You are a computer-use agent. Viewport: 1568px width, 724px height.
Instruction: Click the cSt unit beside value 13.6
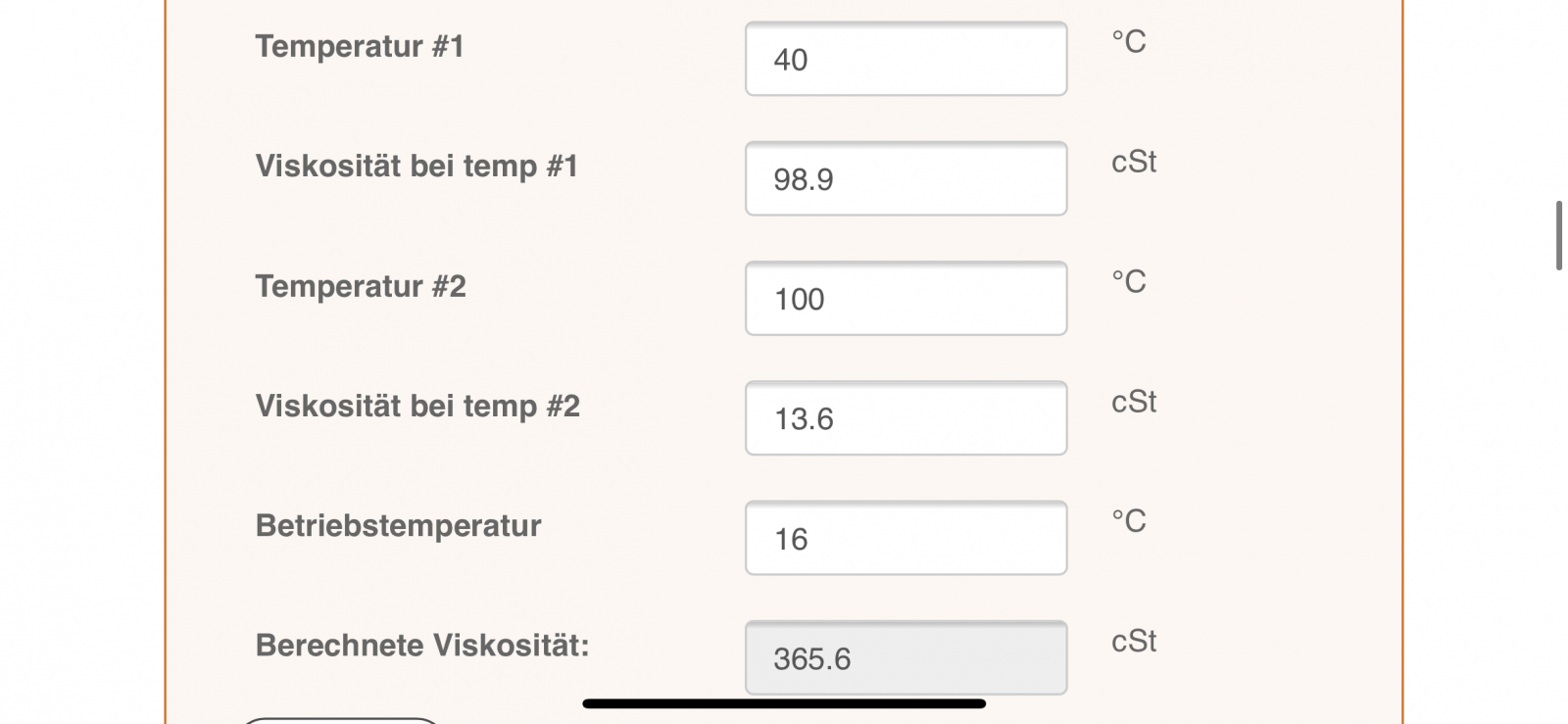click(x=1133, y=402)
